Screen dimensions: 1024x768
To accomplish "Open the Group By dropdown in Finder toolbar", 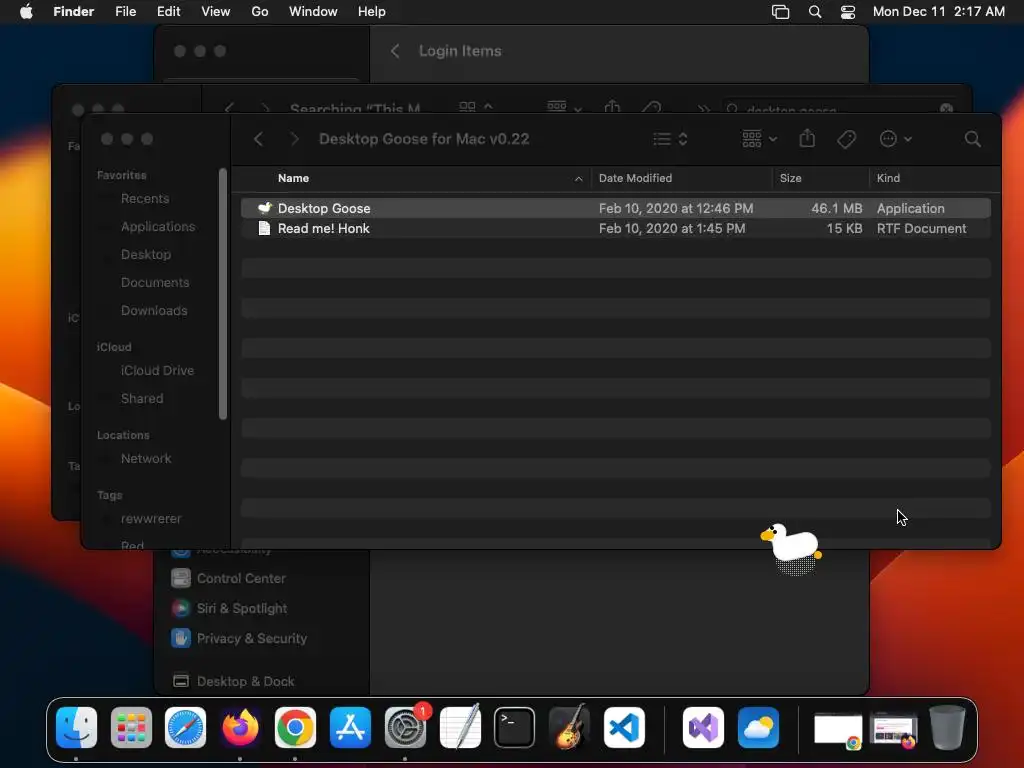I will point(760,139).
